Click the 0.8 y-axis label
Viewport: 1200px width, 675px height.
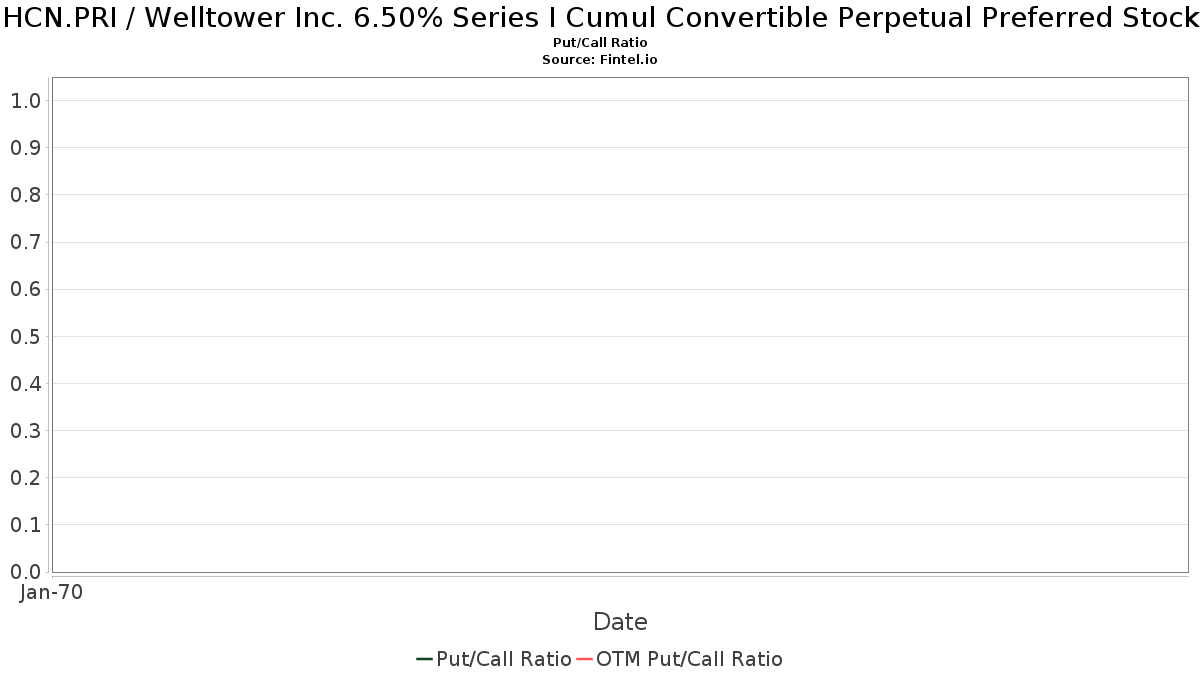(25, 194)
